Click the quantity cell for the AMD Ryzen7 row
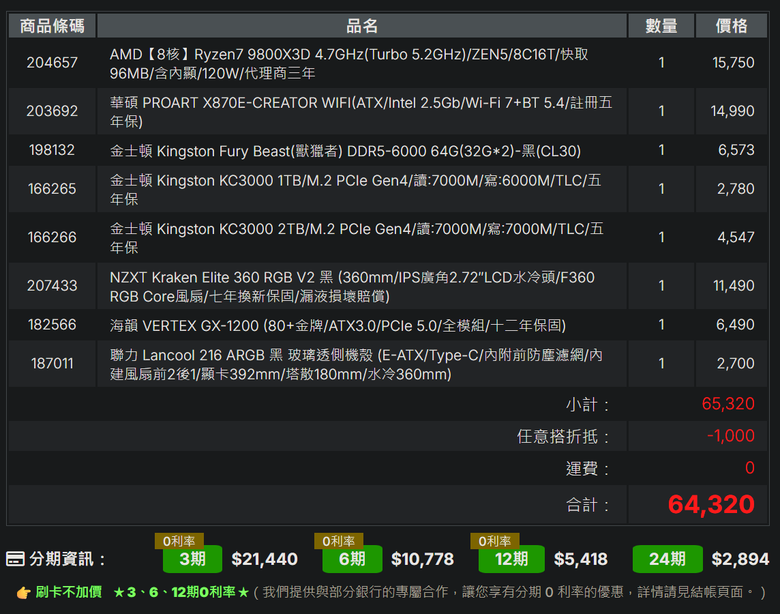Viewport: 780px width, 614px height. pyautogui.click(x=661, y=63)
